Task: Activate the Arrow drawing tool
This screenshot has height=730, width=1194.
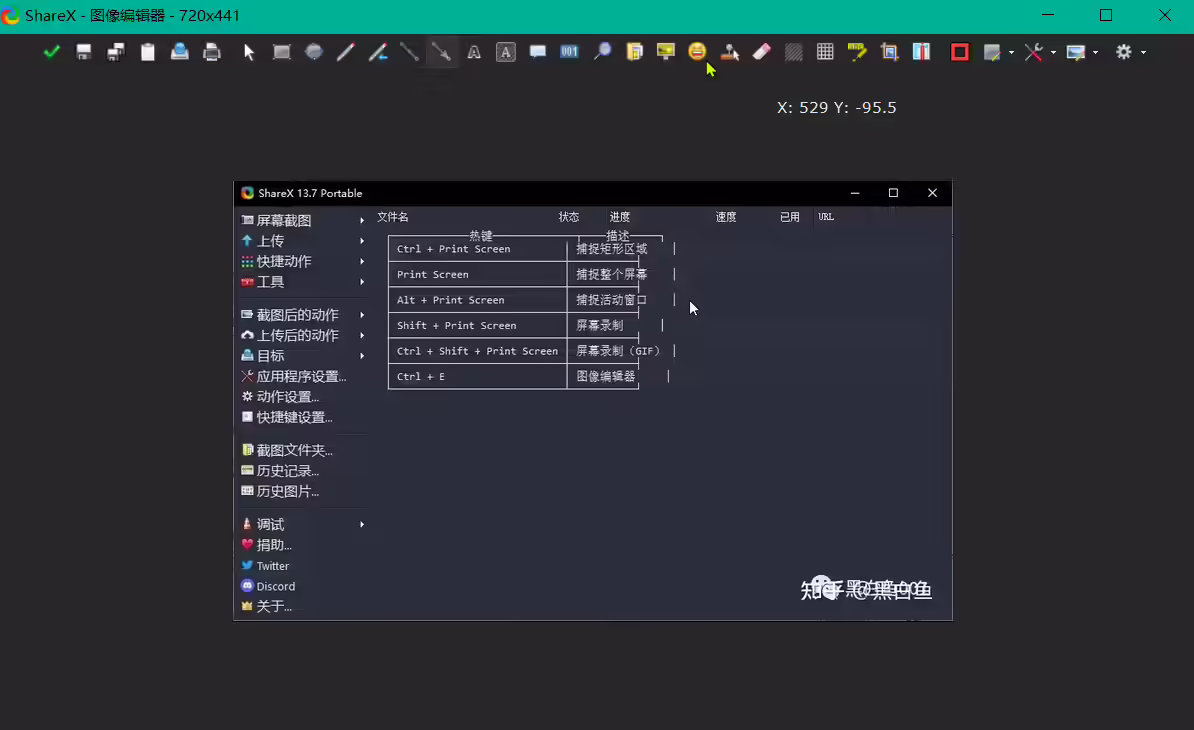Action: [442, 52]
